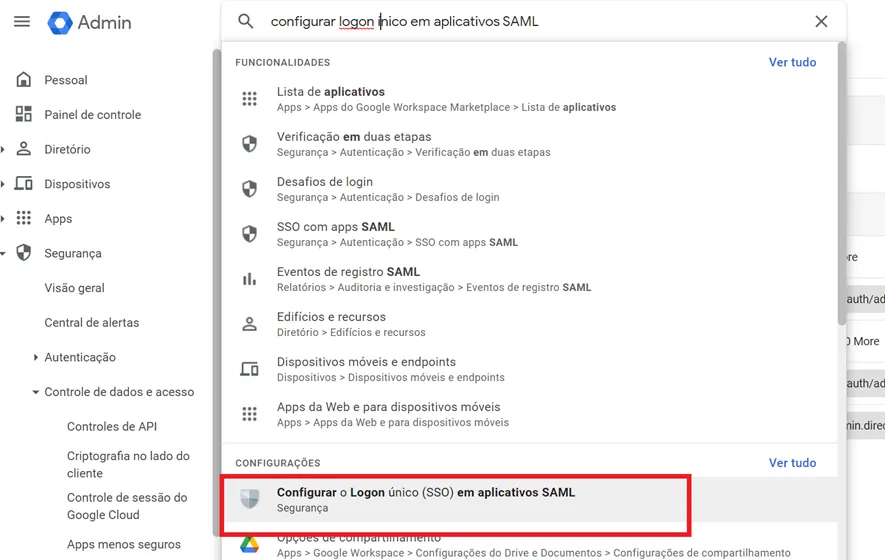Open Configurações de compartilhamento Drive result
Image resolution: width=885 pixels, height=560 pixels.
click(529, 545)
